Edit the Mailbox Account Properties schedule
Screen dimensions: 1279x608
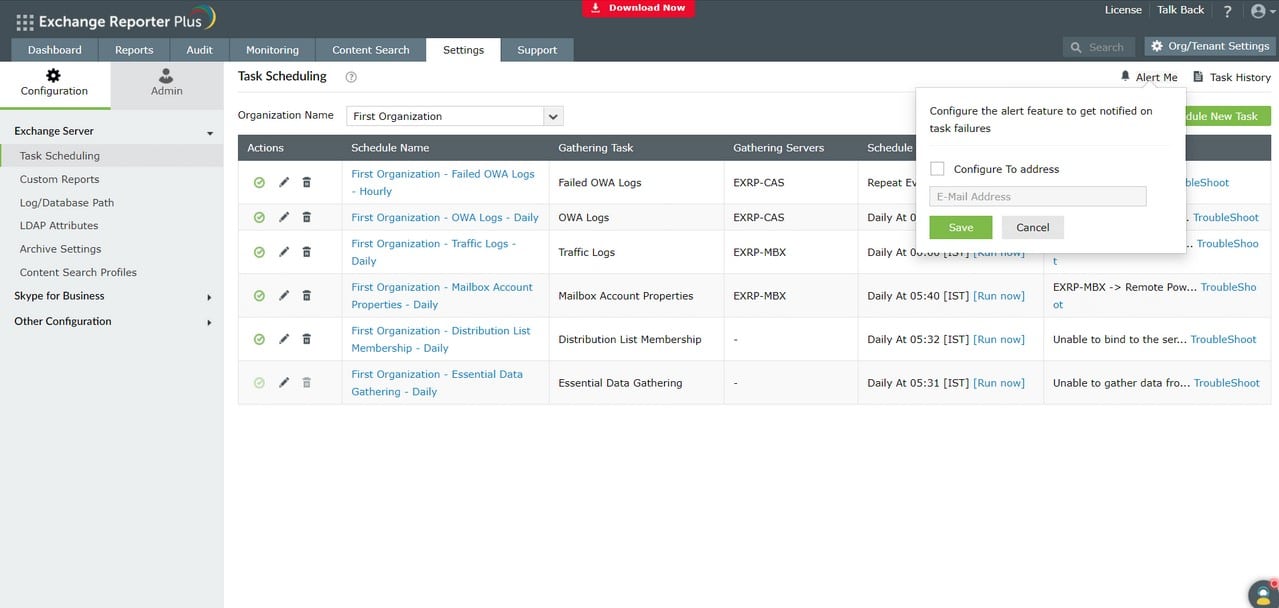pos(284,295)
